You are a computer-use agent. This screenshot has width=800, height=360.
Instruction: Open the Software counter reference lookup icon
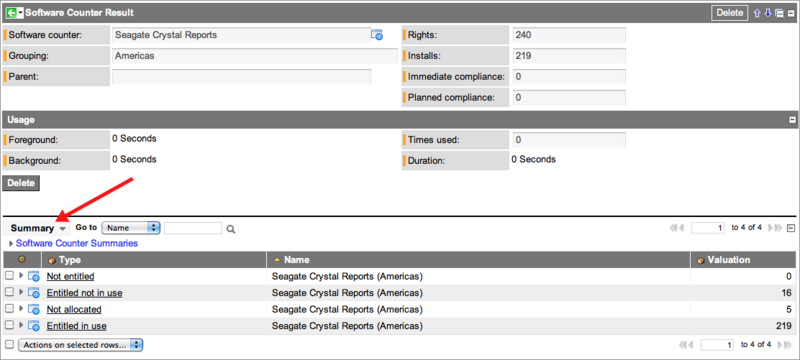(x=377, y=35)
